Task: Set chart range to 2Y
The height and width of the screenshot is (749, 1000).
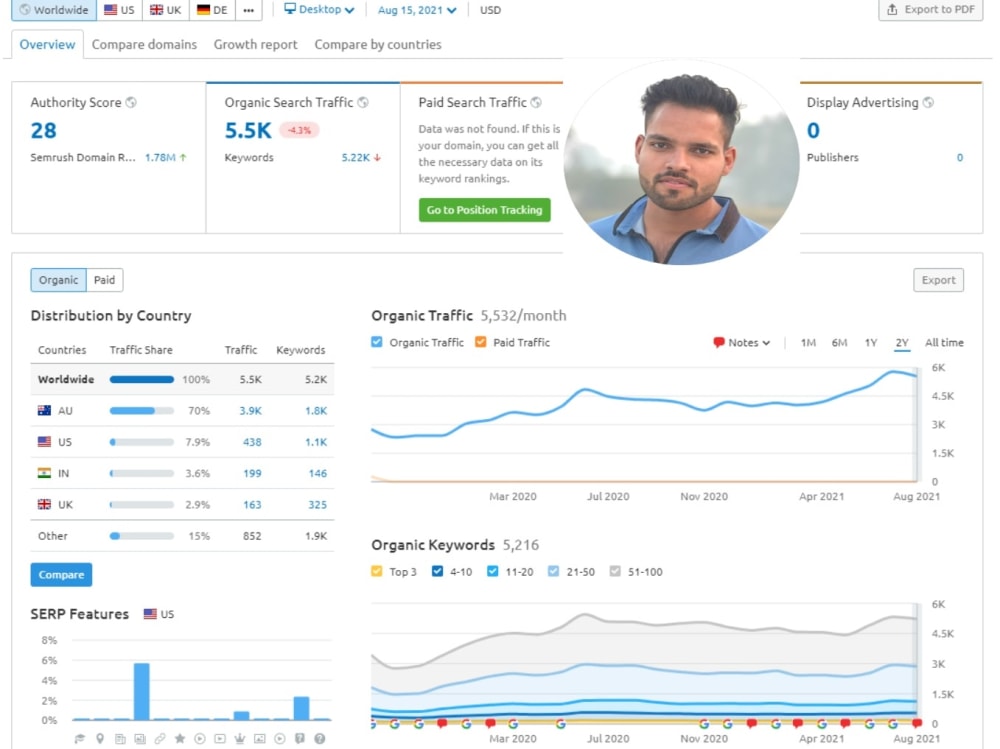Action: tap(902, 343)
